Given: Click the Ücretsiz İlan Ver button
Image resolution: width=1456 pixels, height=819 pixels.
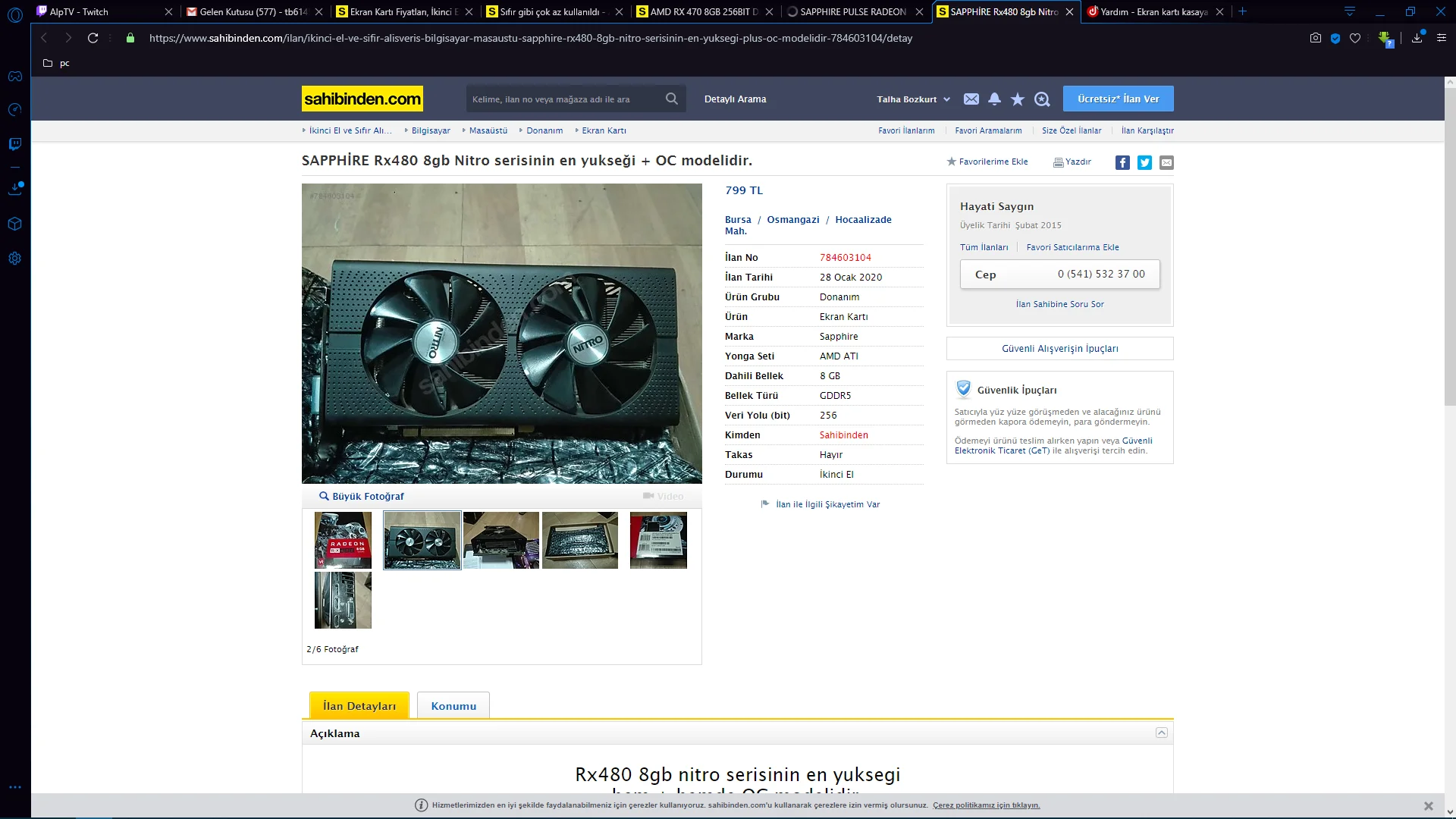Looking at the screenshot, I should point(1118,99).
